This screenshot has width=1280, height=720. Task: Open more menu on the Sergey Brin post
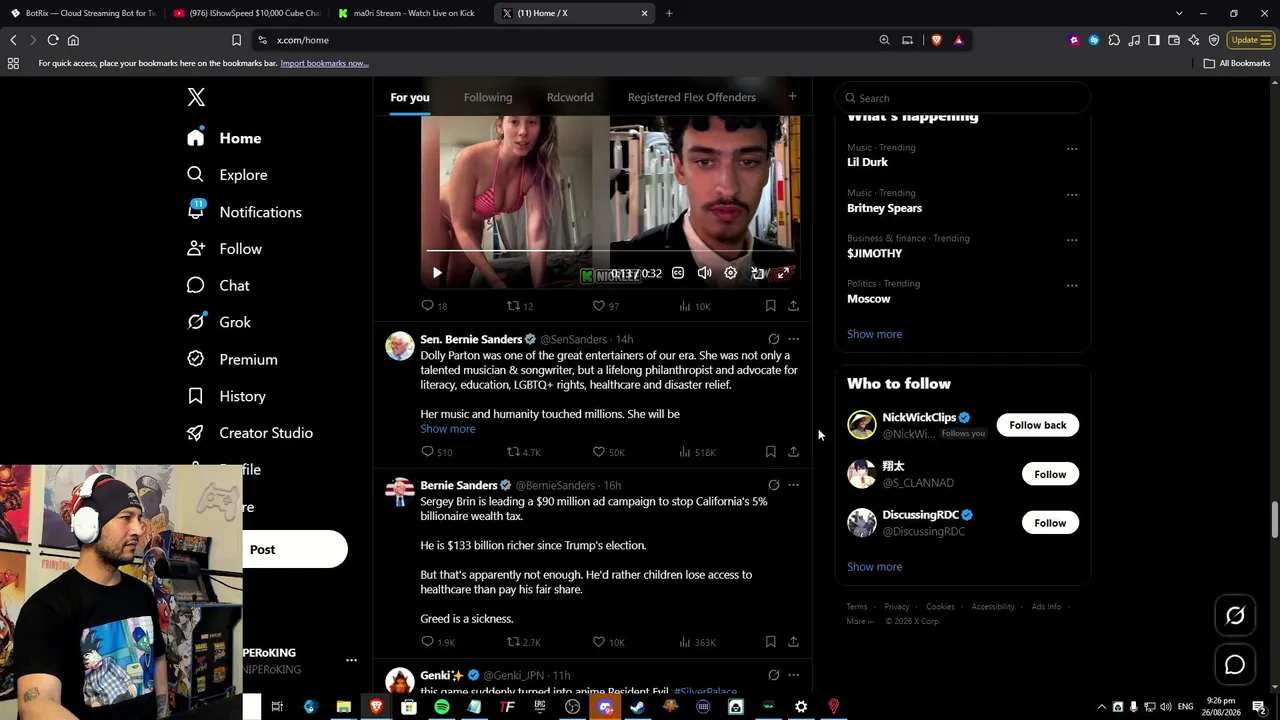[793, 485]
